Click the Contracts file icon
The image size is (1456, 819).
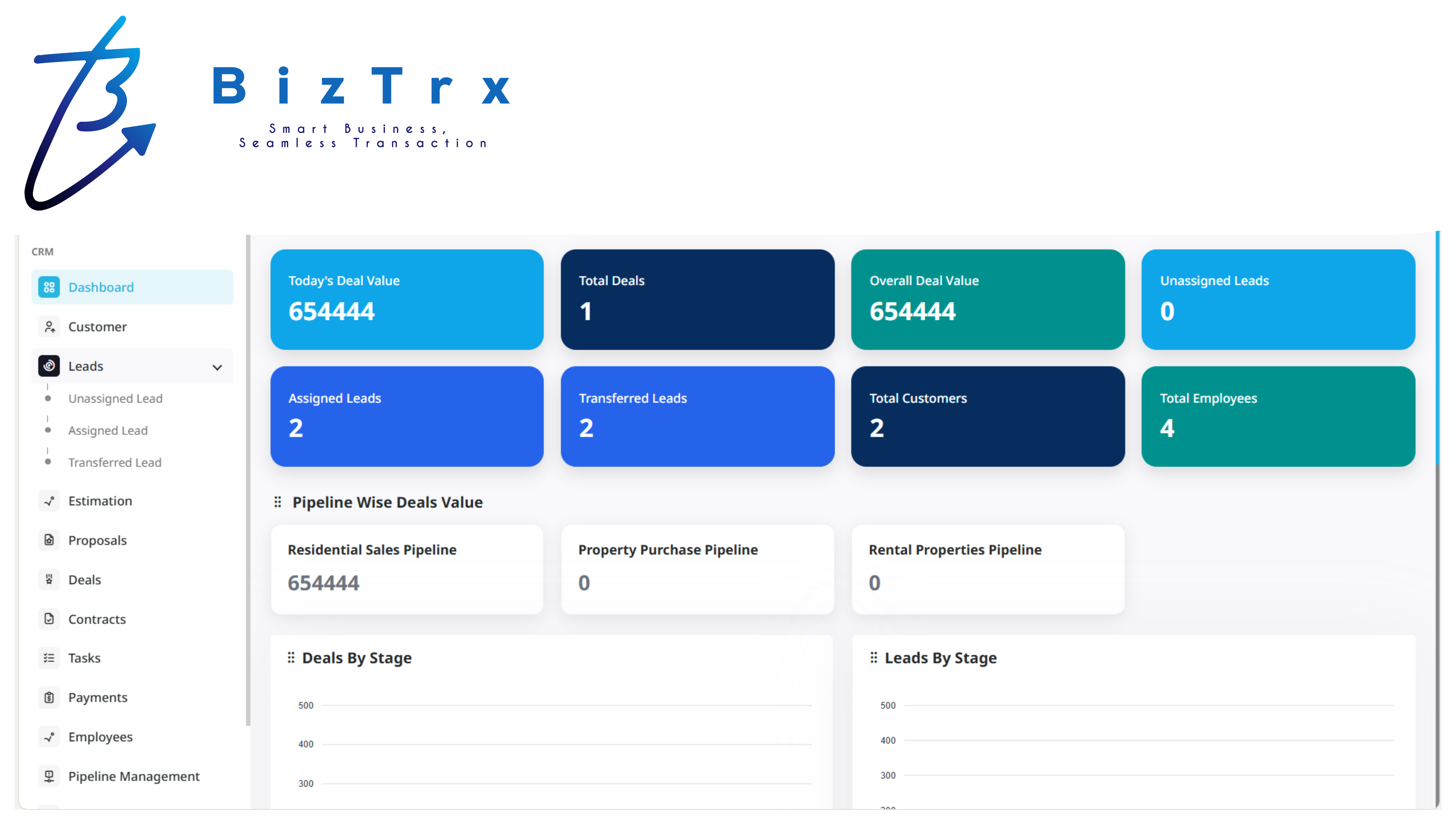click(x=49, y=619)
